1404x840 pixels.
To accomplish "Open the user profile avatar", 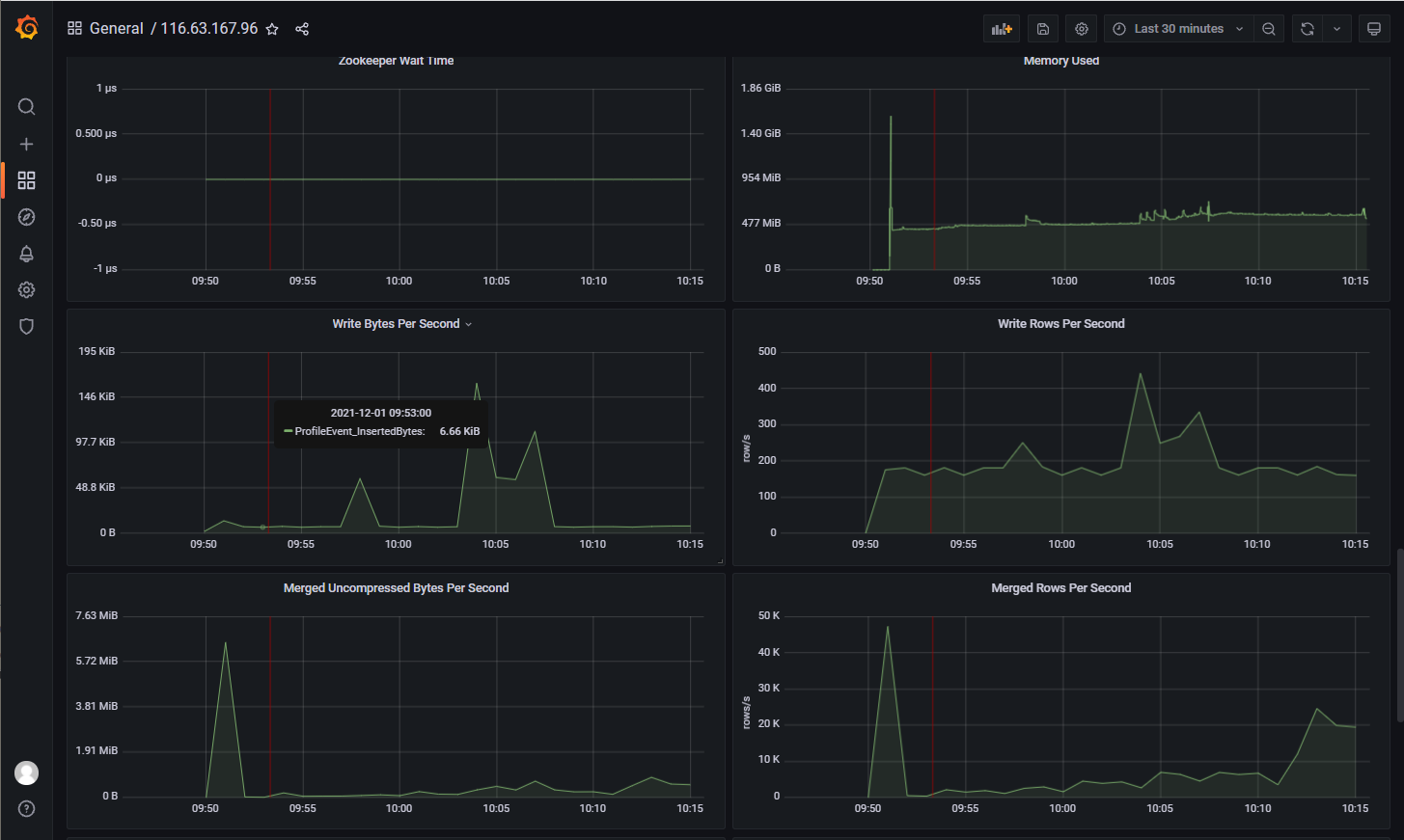I will (27, 772).
